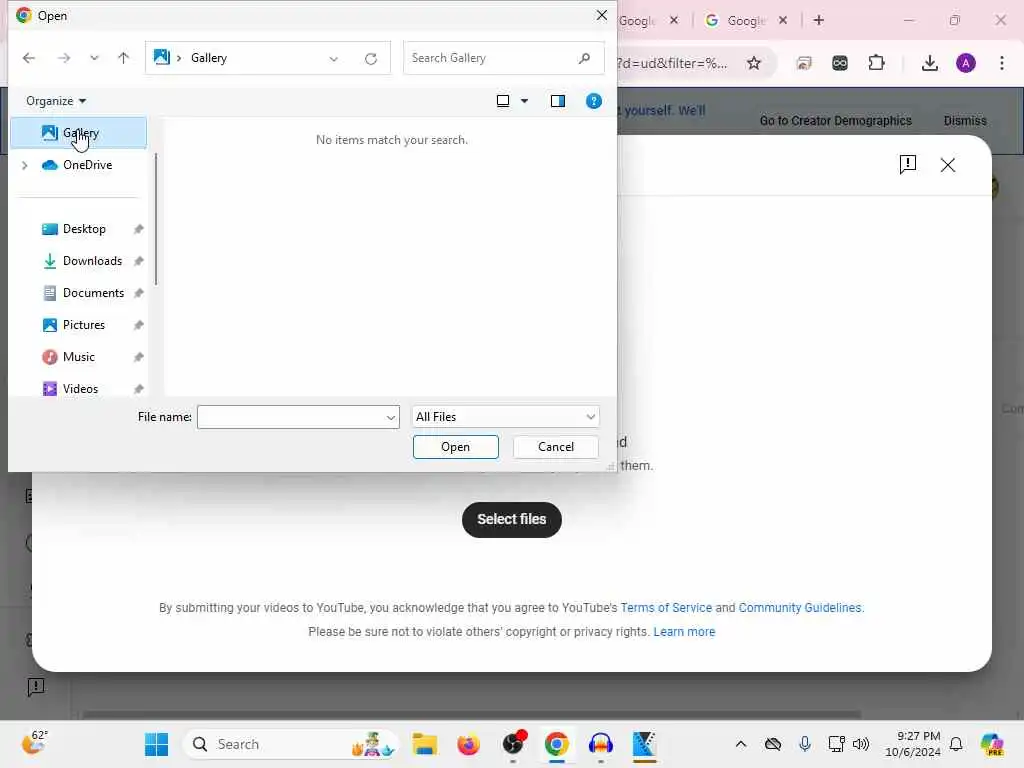Click the pin icon beside Downloads
The height and width of the screenshot is (768, 1024).
[x=138, y=261]
